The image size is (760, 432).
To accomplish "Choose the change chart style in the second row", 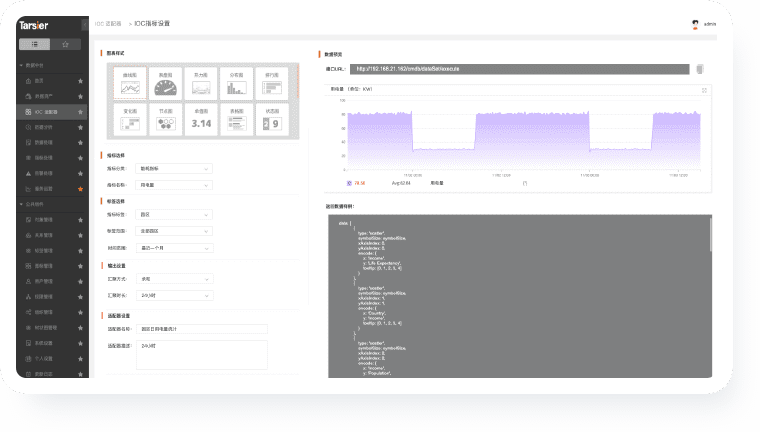I will pos(130,119).
